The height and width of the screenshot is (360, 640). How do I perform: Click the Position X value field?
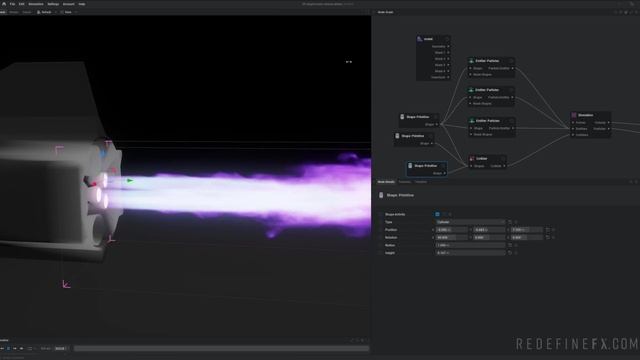451,230
